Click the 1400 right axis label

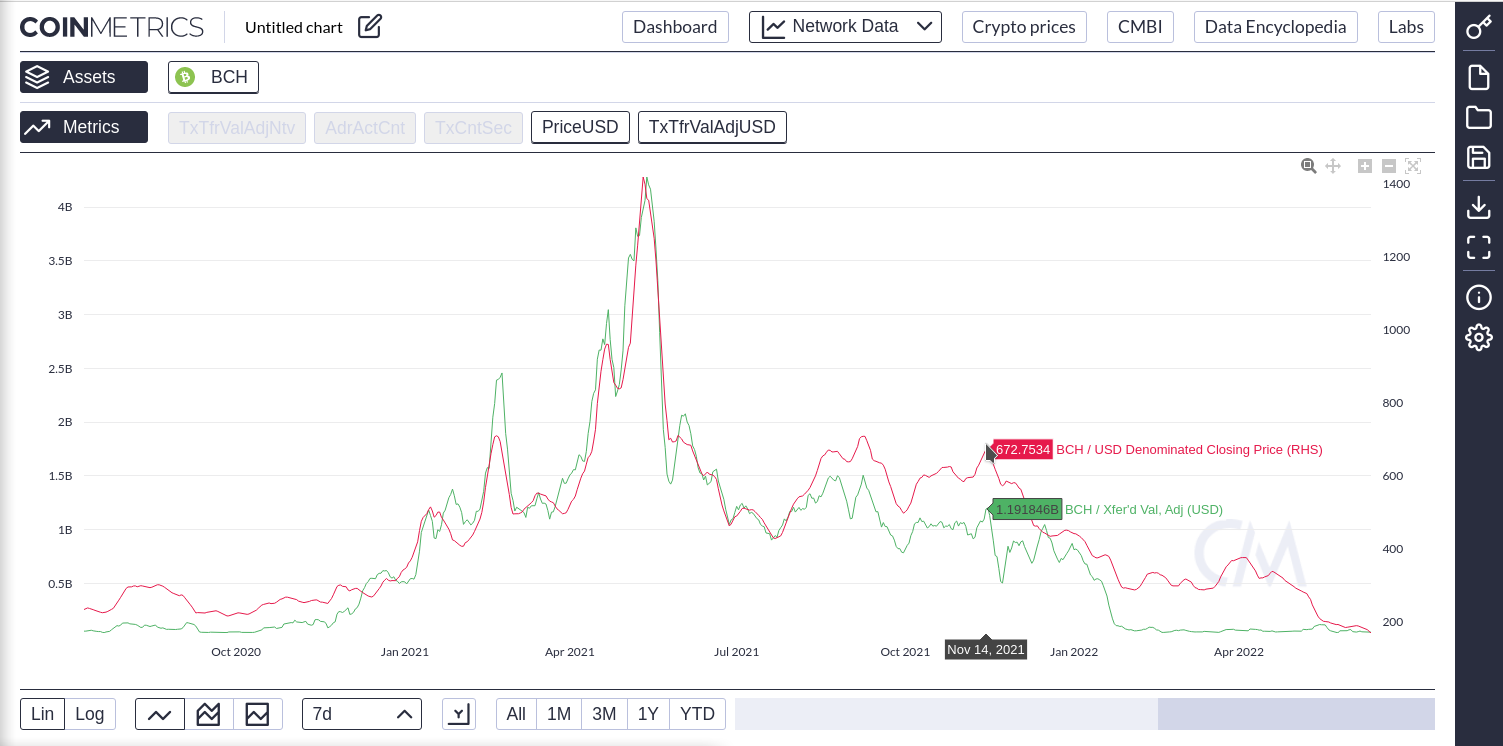(1396, 184)
